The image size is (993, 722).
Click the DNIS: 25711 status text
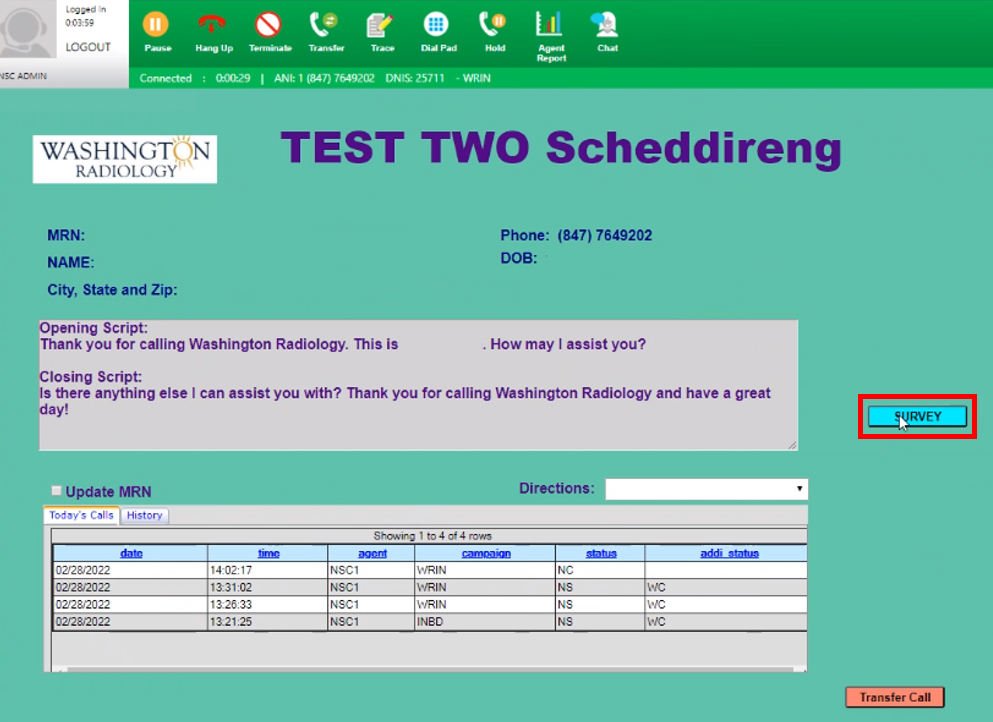tap(415, 78)
